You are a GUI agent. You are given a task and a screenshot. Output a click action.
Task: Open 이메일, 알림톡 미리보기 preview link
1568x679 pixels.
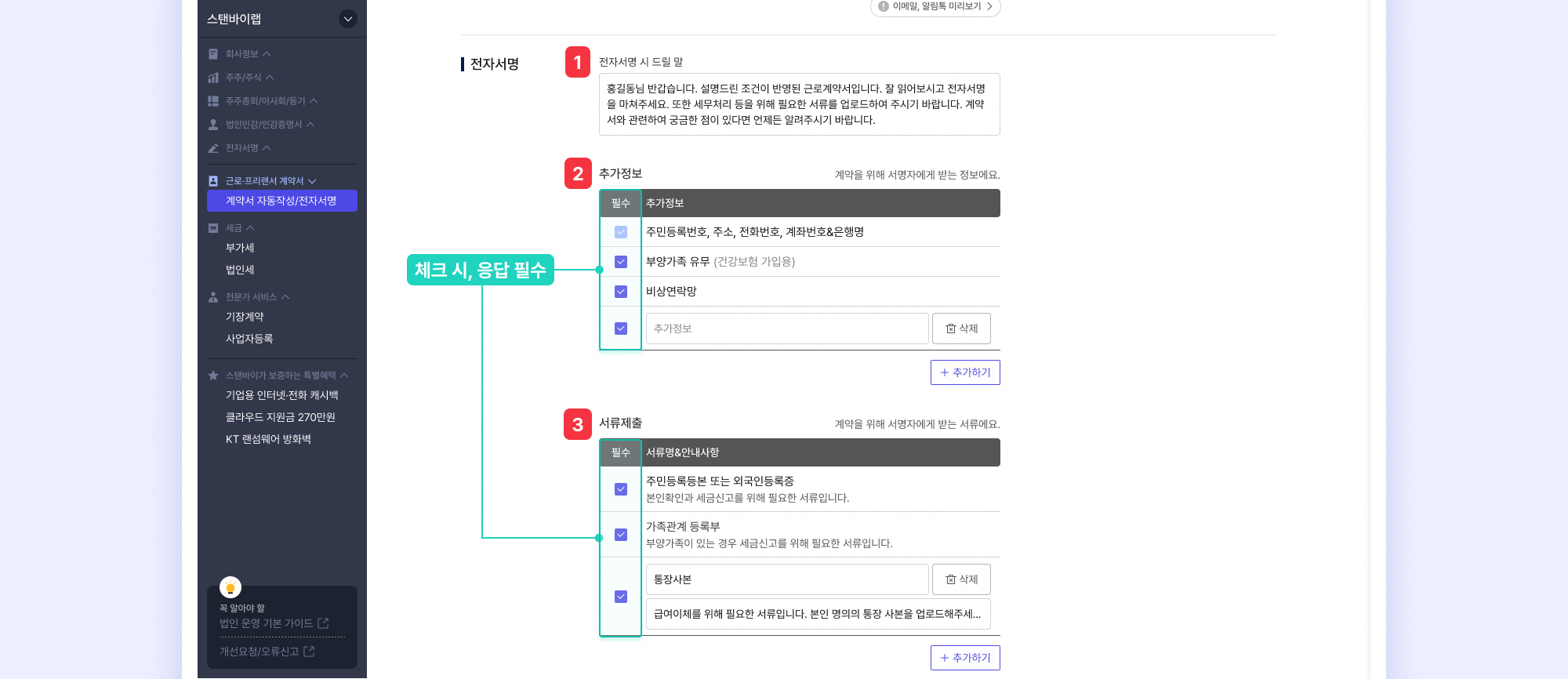pyautogui.click(x=935, y=6)
